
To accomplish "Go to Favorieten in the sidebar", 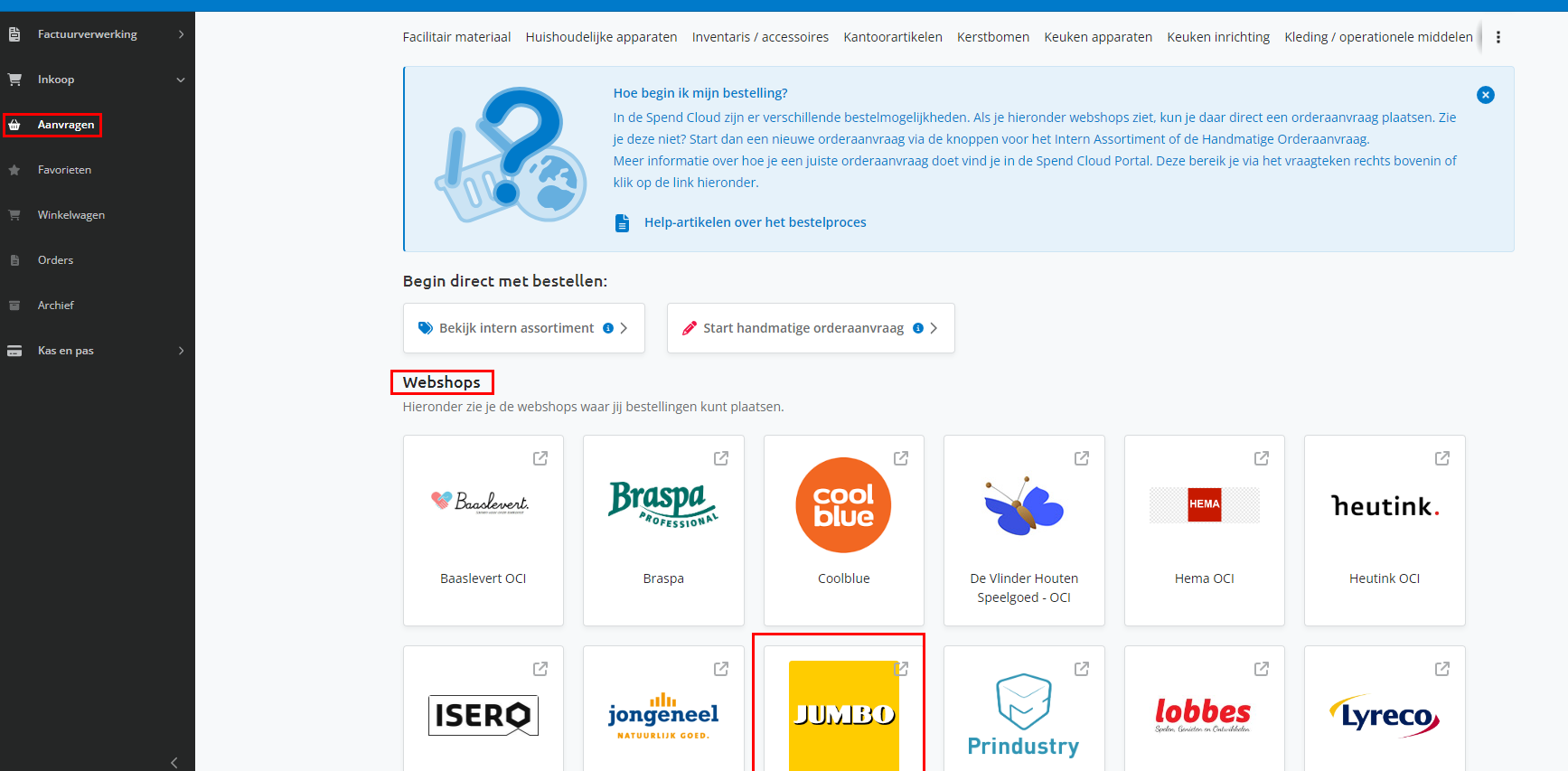I will tap(64, 170).
